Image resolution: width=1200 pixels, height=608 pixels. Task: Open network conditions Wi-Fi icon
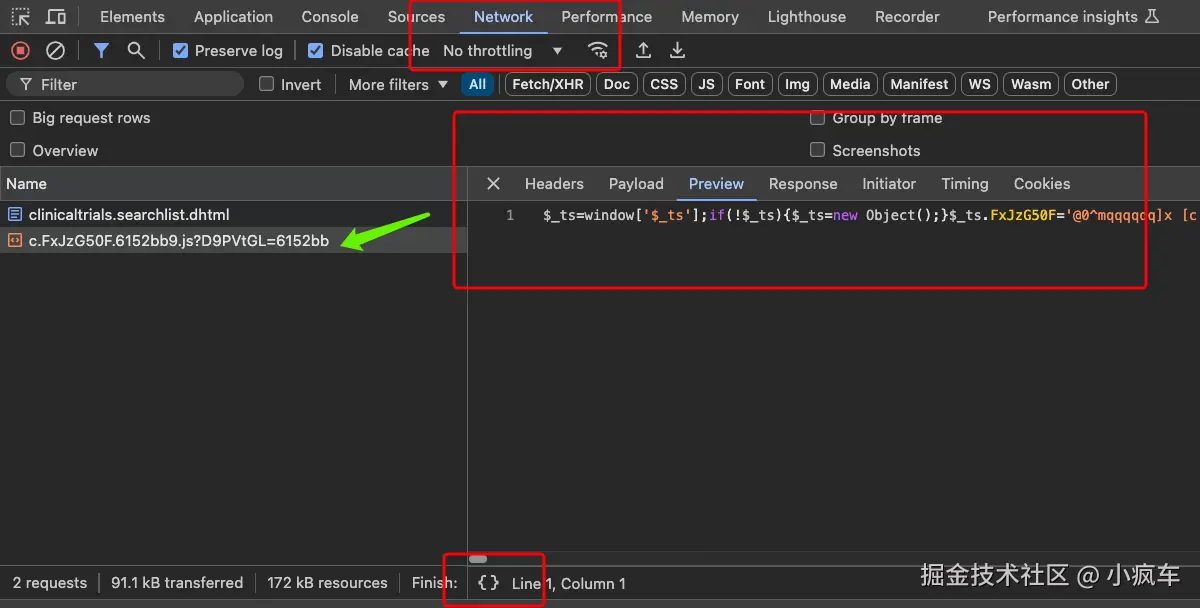click(x=598, y=50)
